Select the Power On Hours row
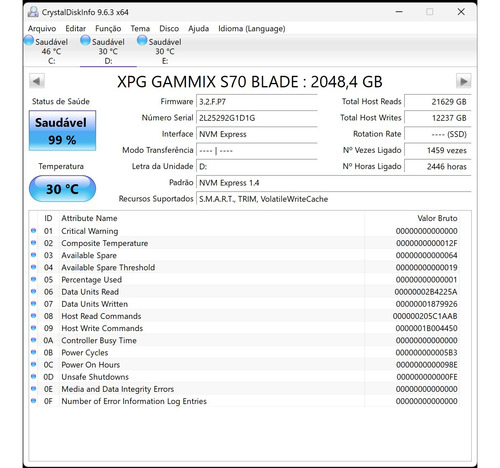Screen dimensions: 500x468 (244, 365)
